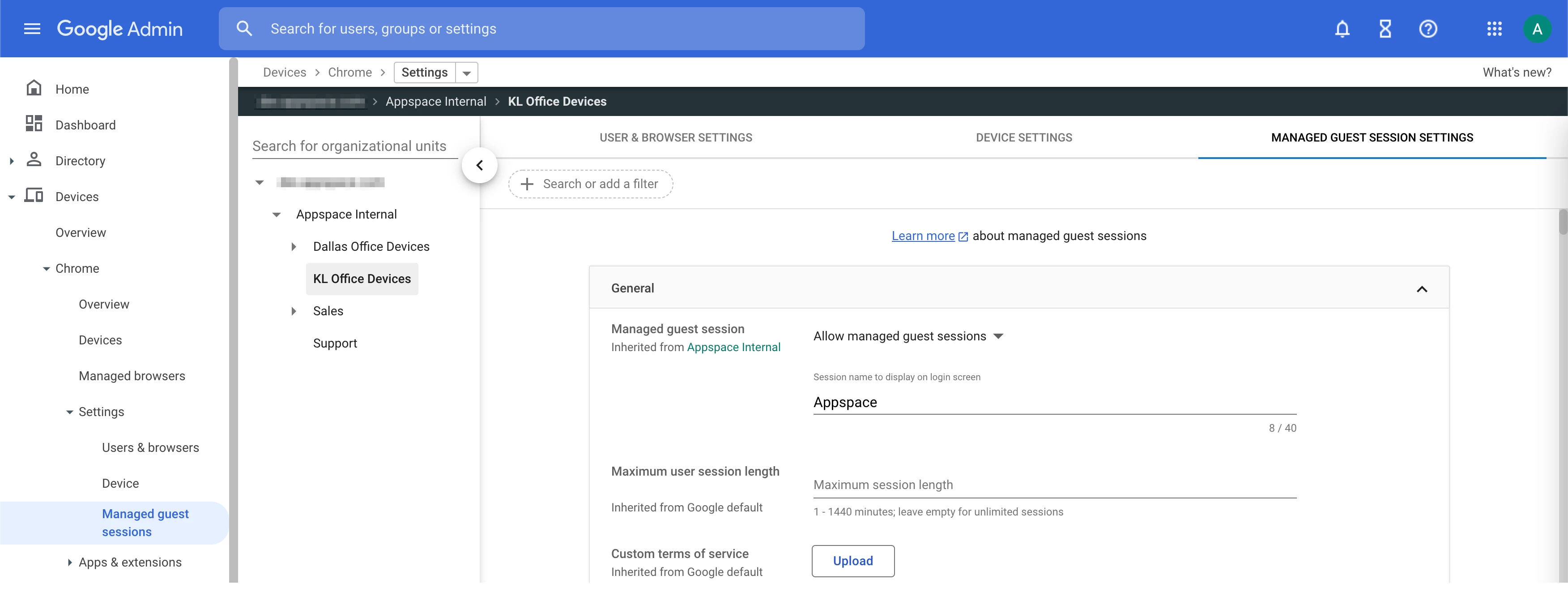The width and height of the screenshot is (1568, 601).
Task: Switch to Device Settings tab
Action: pyautogui.click(x=1023, y=137)
